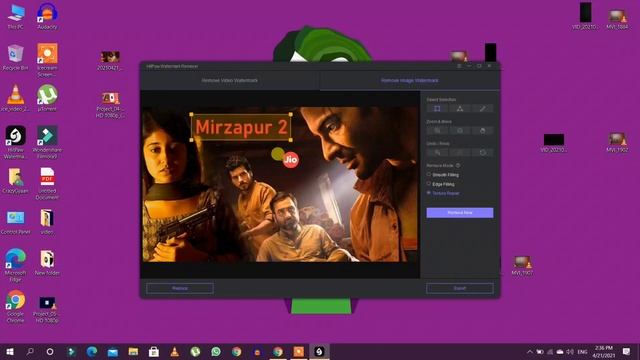
Task: Open WhatsApp from taskbar
Action: [216, 352]
